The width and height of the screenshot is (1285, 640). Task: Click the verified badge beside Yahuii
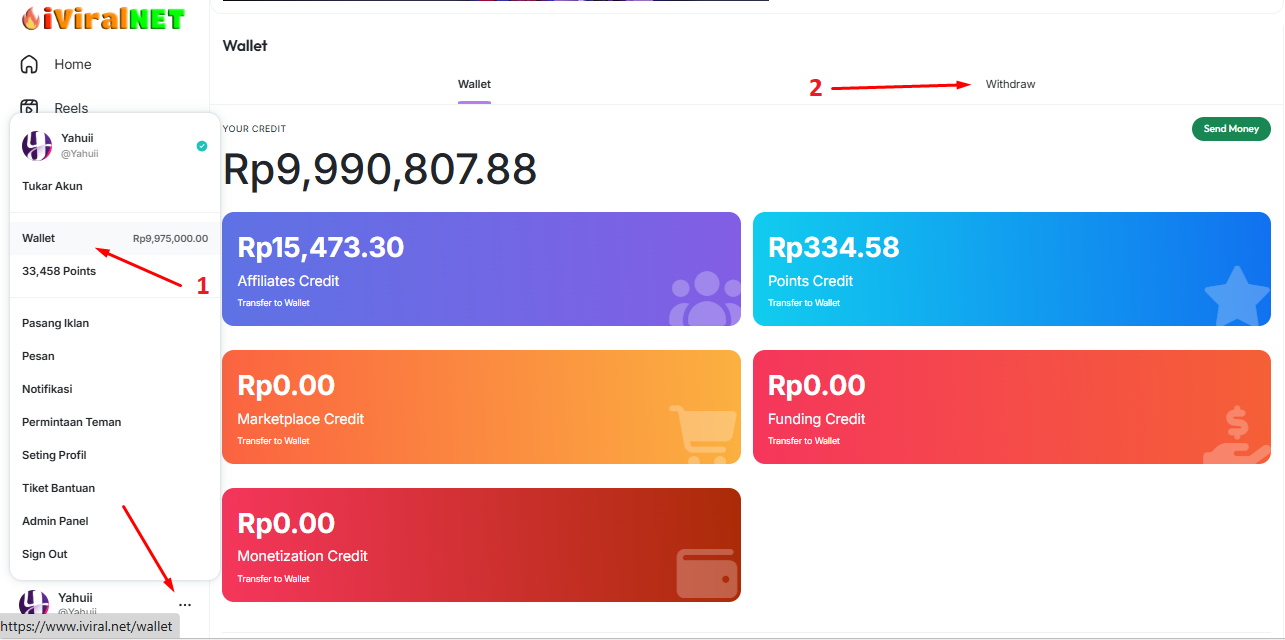(200, 145)
